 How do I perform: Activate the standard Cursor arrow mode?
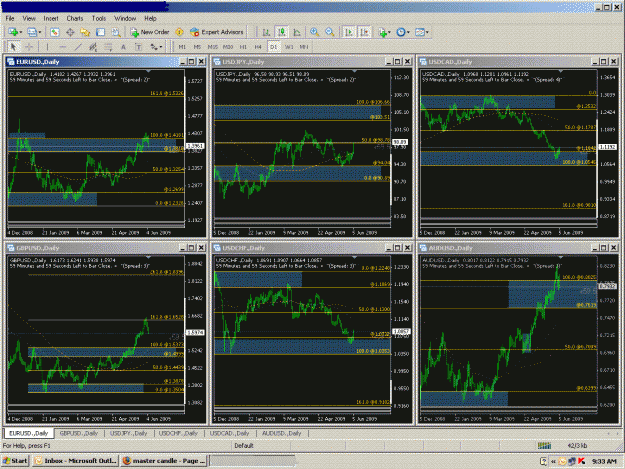[13, 47]
